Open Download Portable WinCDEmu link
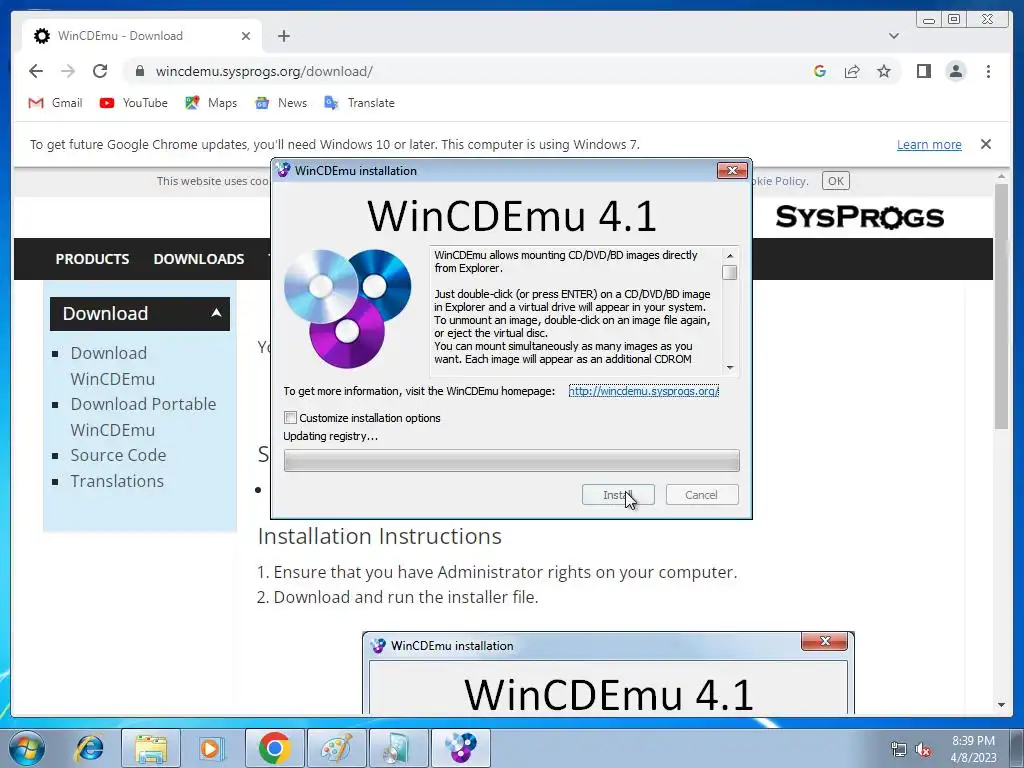 [x=143, y=417]
